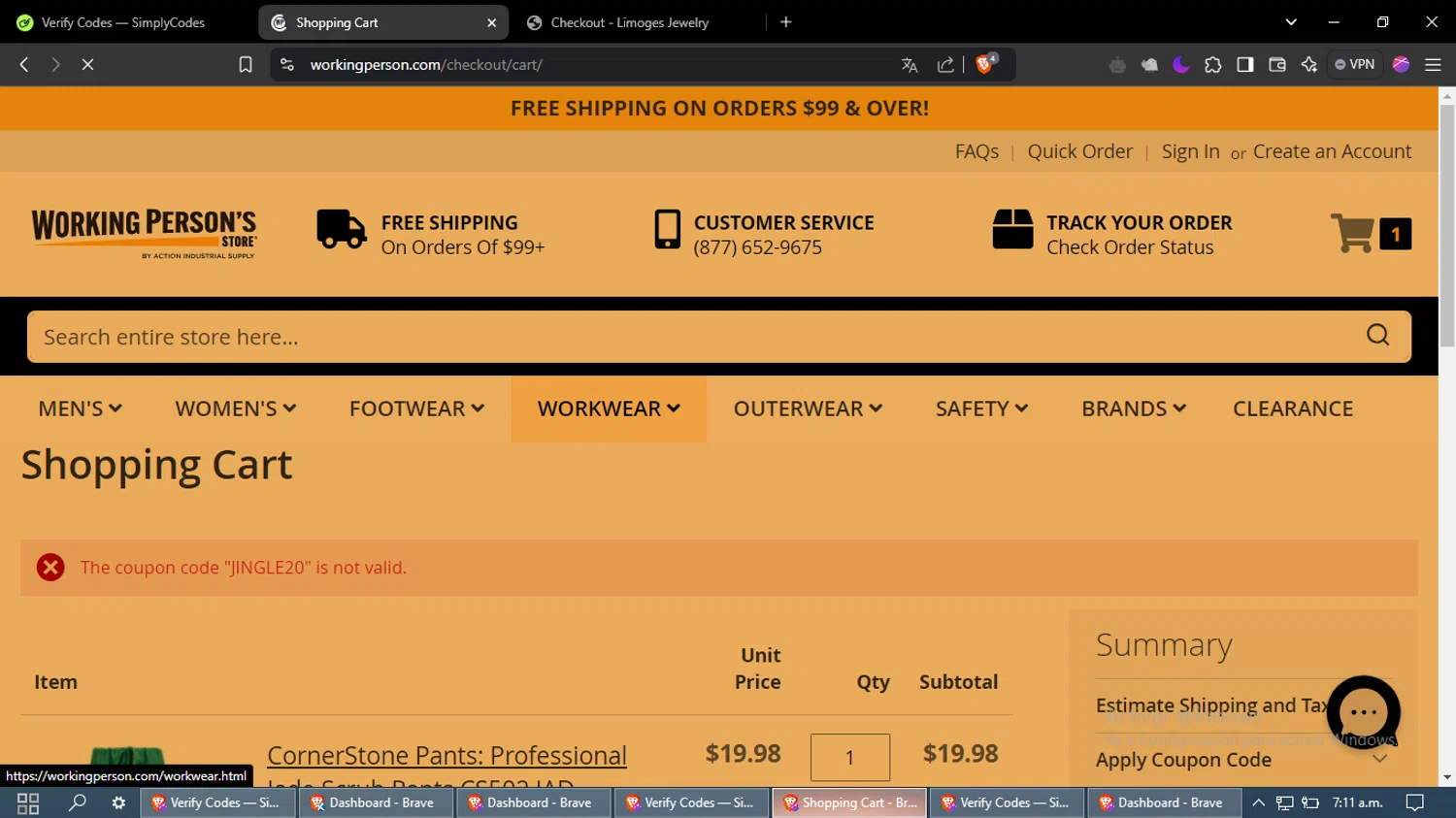This screenshot has width=1456, height=818.
Task: Open Windows Task View in taskbar
Action: [28, 802]
